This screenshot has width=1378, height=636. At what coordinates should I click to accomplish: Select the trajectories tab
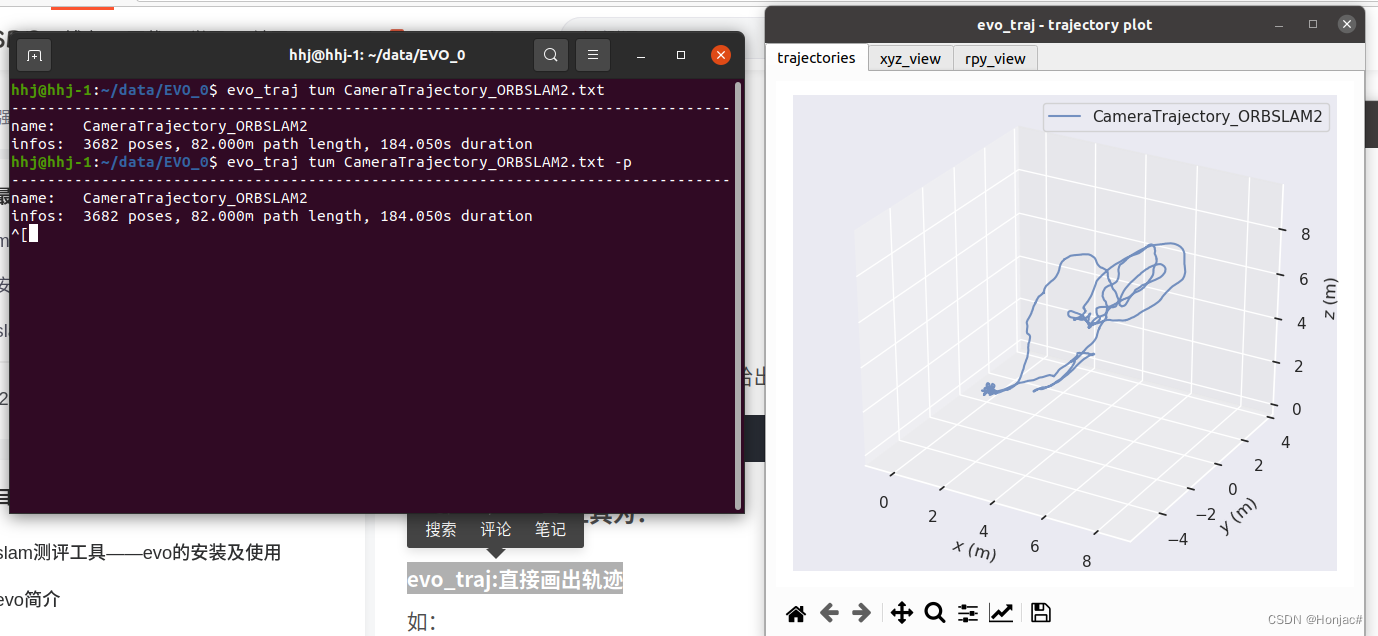816,58
